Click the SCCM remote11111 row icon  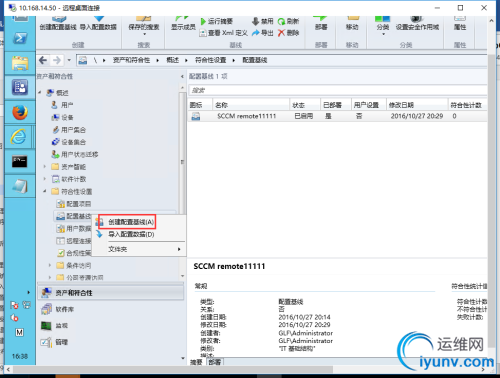click(x=196, y=116)
